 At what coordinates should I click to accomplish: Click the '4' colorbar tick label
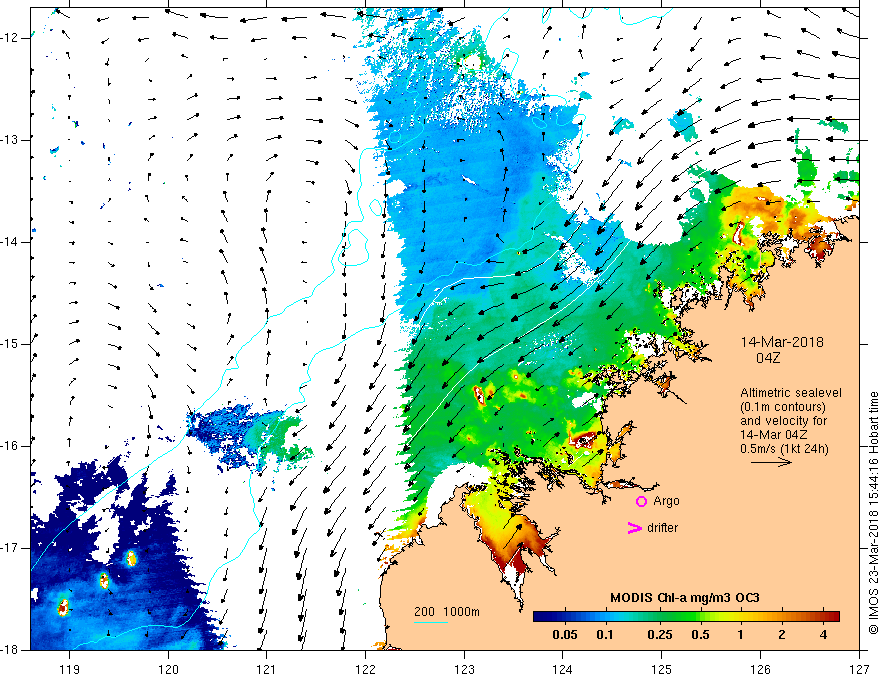823,635
